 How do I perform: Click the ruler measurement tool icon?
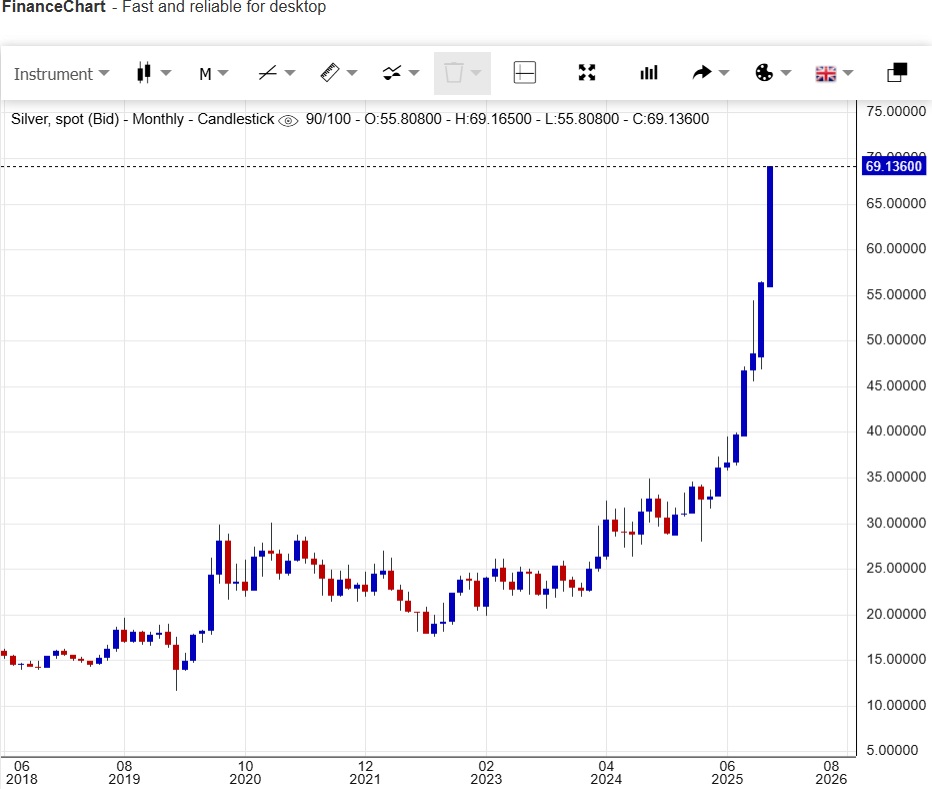pos(330,72)
